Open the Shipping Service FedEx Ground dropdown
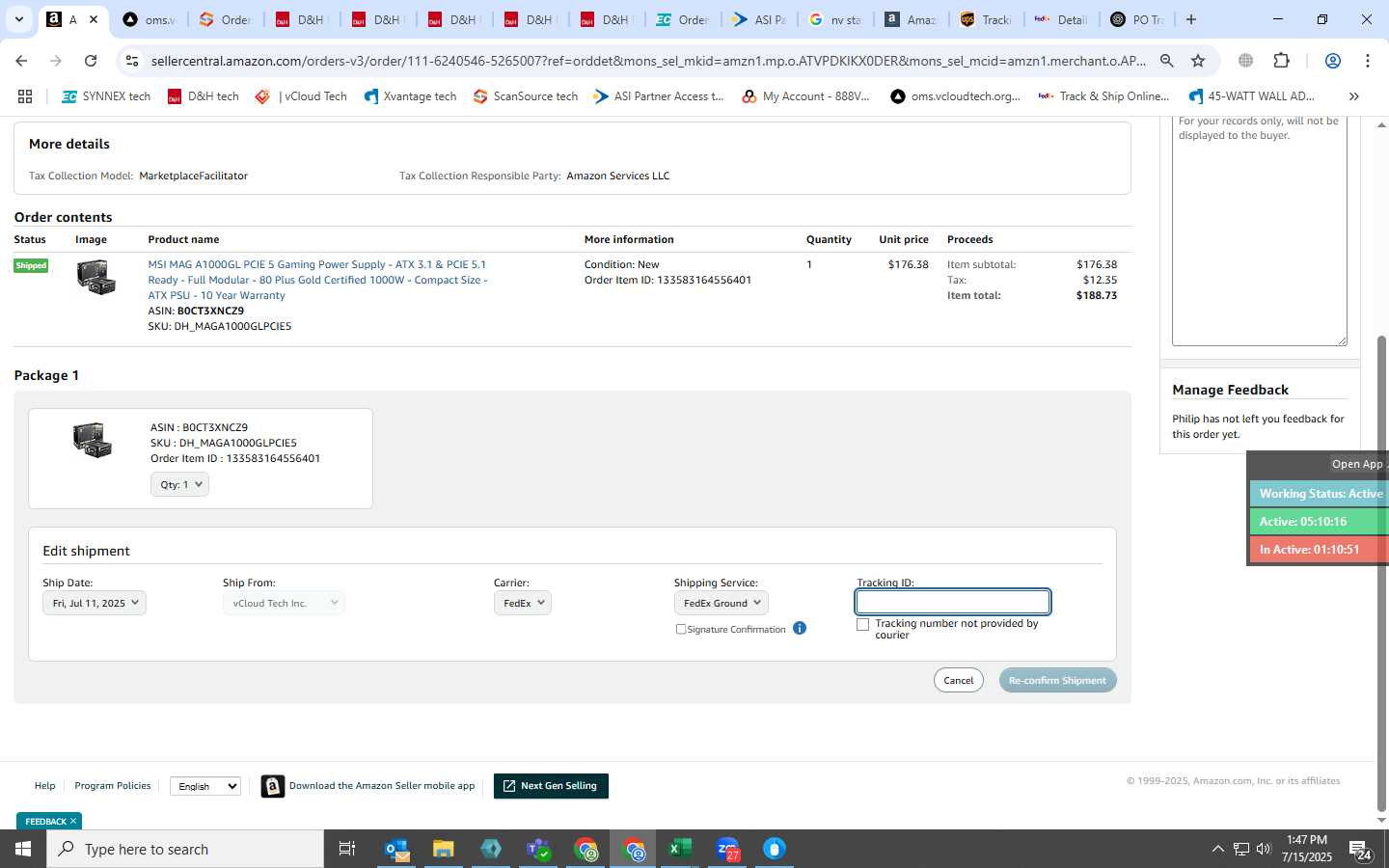This screenshot has width=1389, height=868. [721, 603]
